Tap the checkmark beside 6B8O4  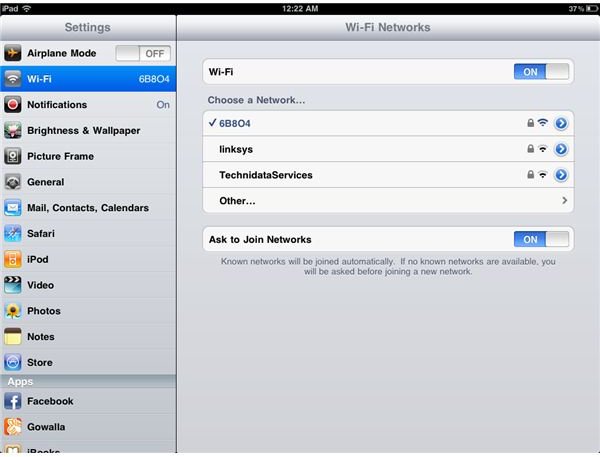tap(213, 122)
